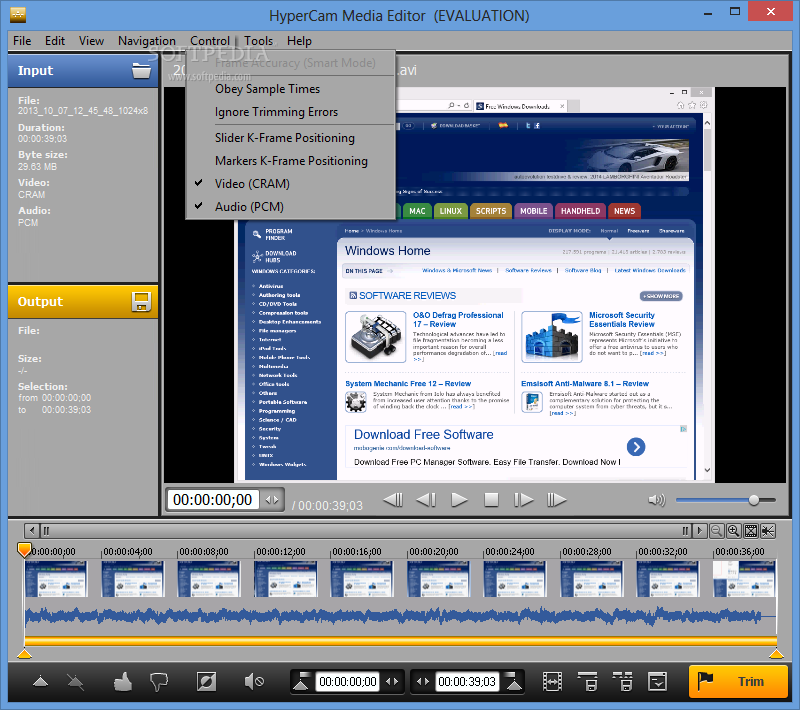Fit timeline to window icon
Image resolution: width=800 pixels, height=710 pixels.
click(751, 531)
